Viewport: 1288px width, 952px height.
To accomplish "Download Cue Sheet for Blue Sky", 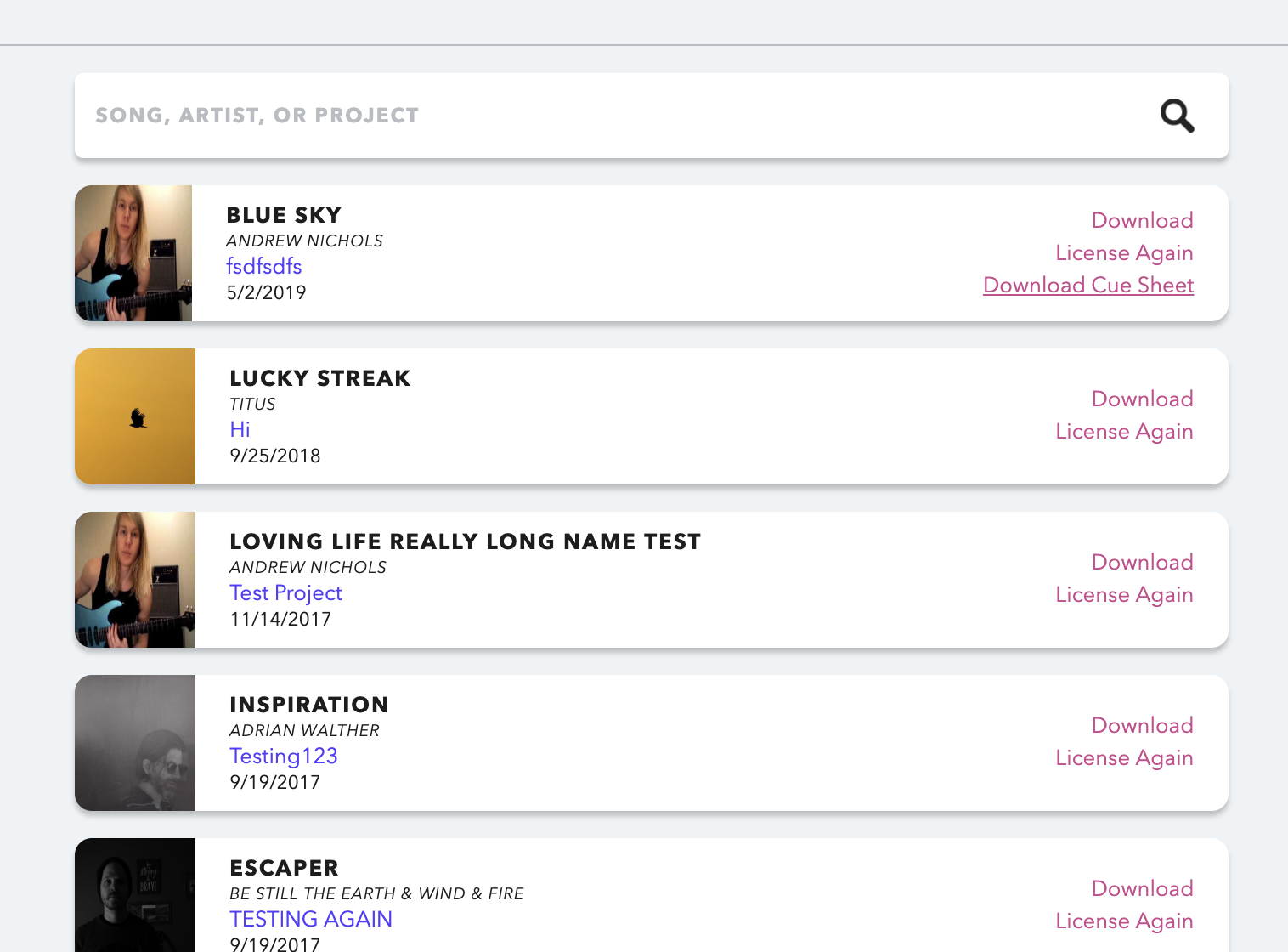I will (1088, 285).
